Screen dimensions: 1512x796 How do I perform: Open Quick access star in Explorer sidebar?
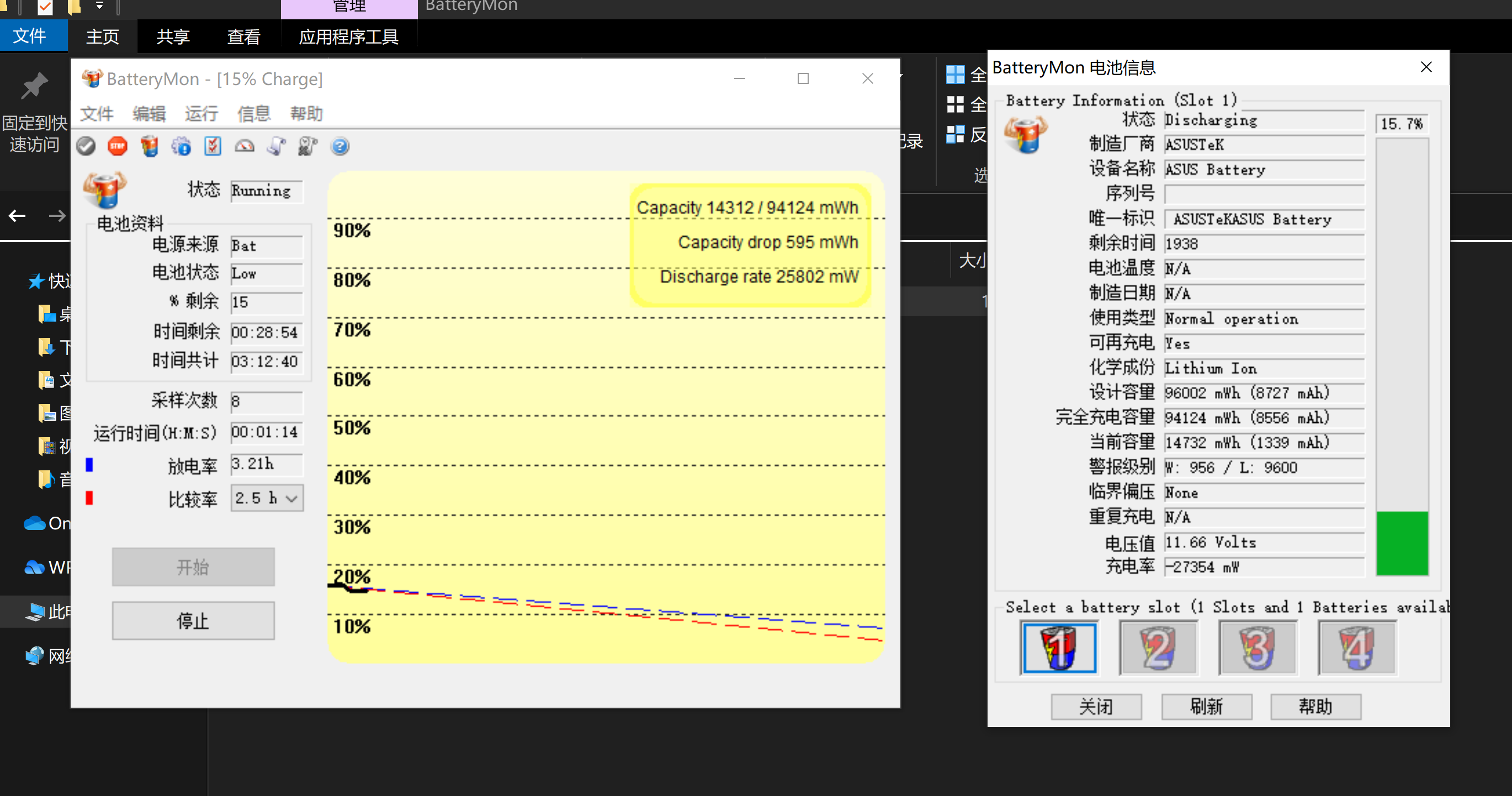click(x=36, y=281)
